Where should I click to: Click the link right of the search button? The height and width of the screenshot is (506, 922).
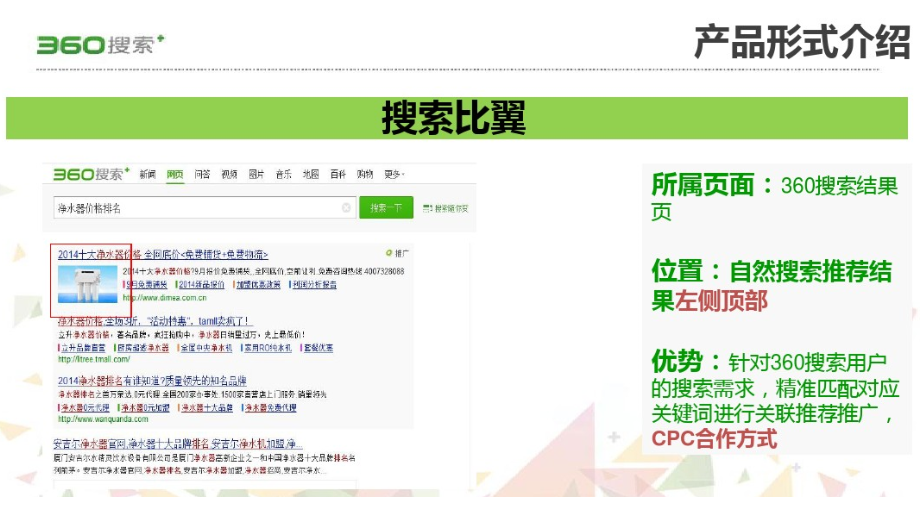(x=445, y=209)
